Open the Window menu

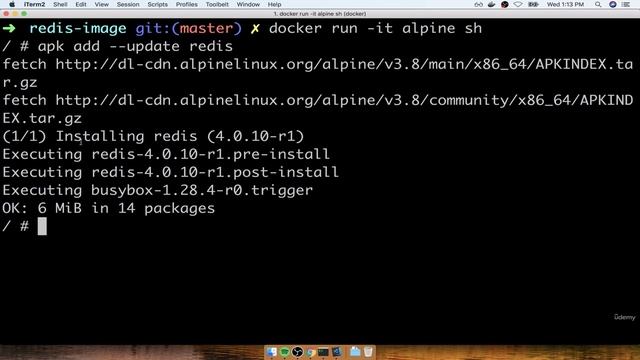click(x=248, y=4)
